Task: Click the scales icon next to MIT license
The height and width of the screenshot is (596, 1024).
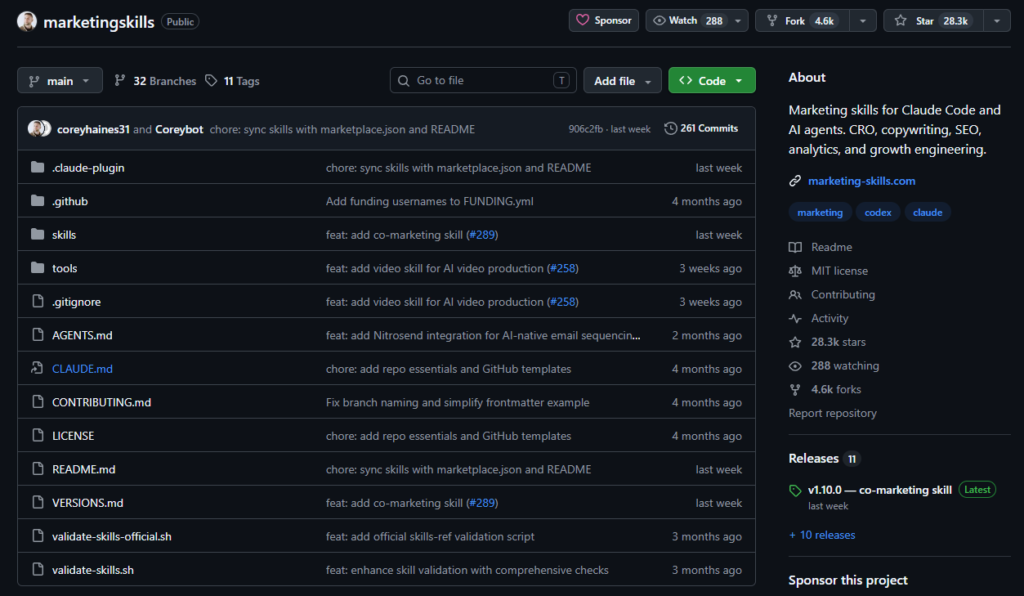Action: point(795,270)
